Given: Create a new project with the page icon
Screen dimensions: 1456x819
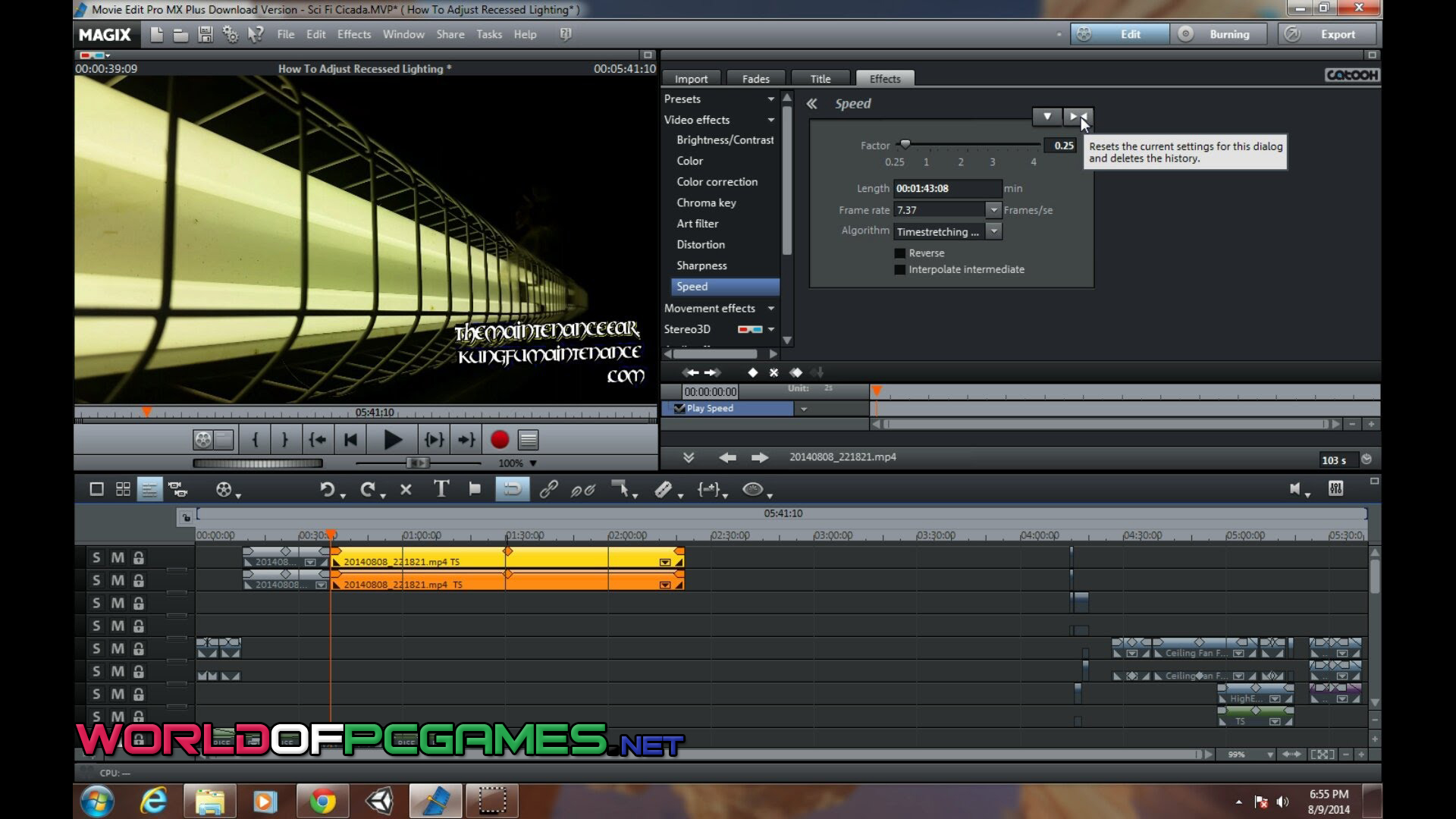Looking at the screenshot, I should (156, 34).
